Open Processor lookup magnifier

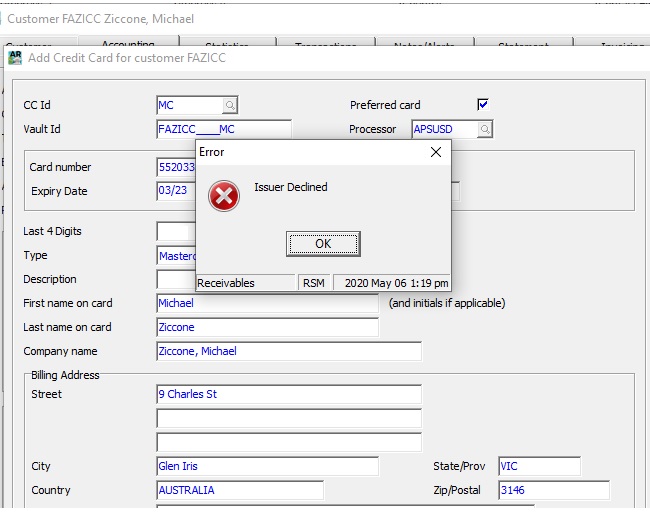click(x=485, y=129)
